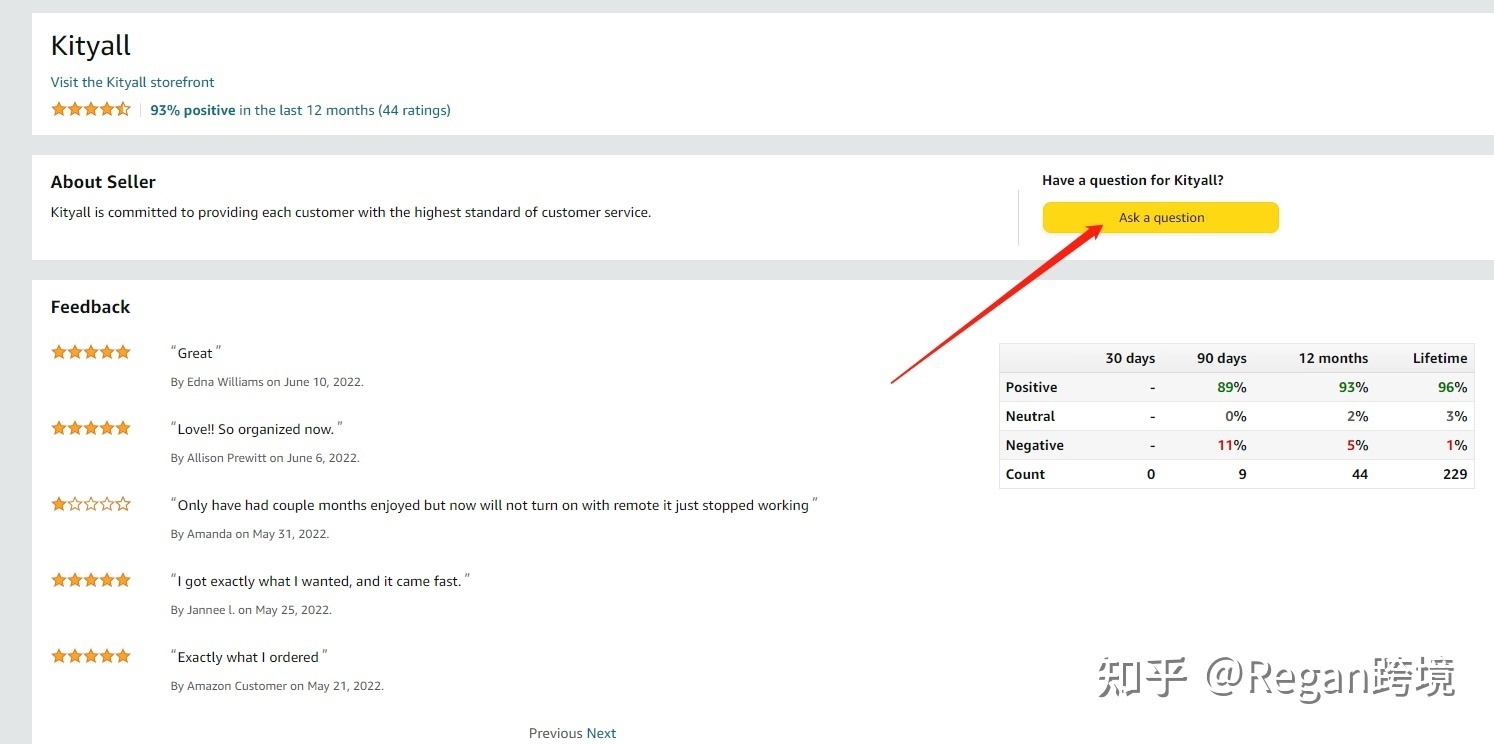Viewport: 1494px width, 744px height.
Task: Click the Lifetime column header
Action: [x=1440, y=358]
